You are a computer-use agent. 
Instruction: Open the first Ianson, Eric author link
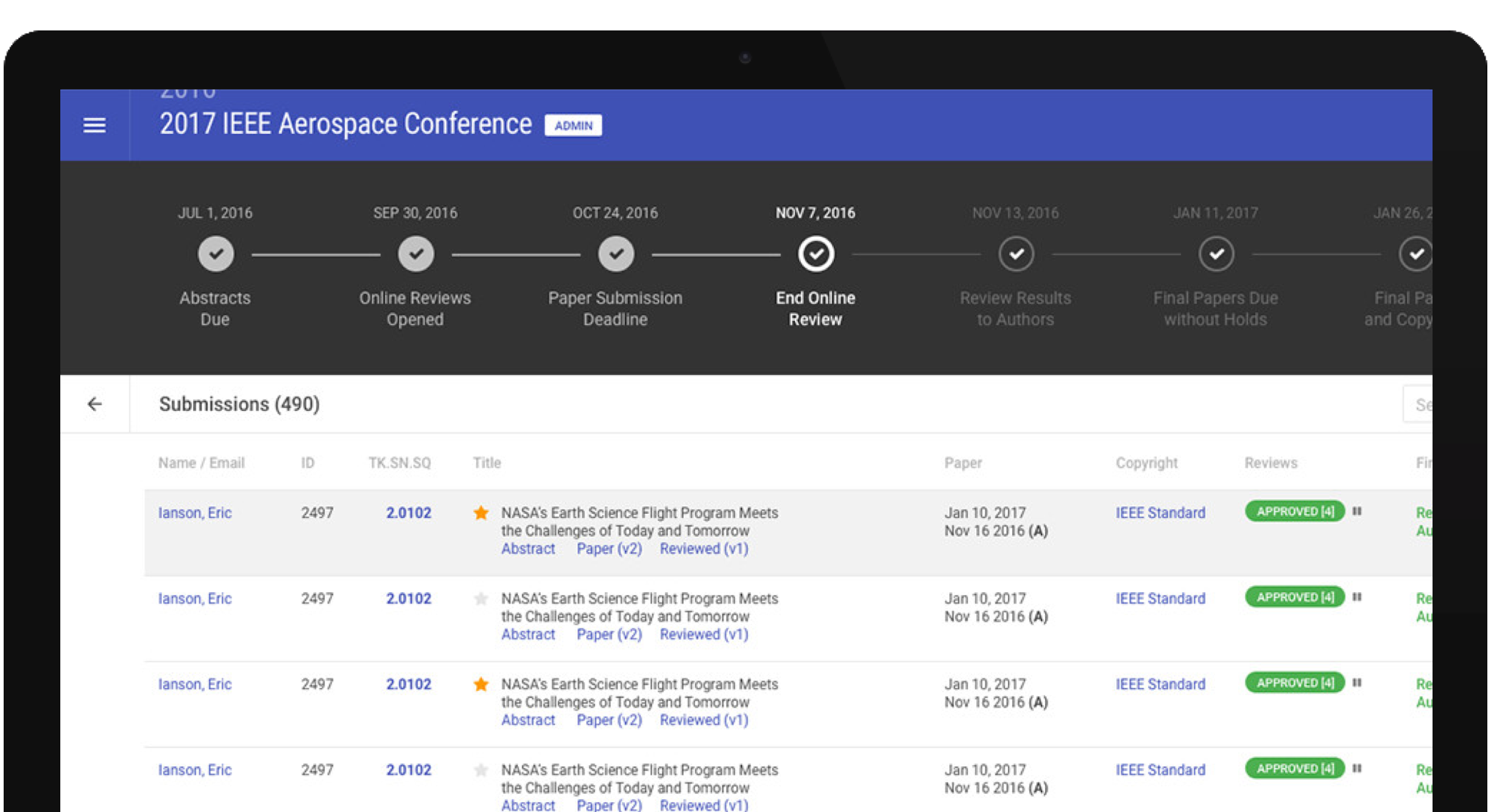pyautogui.click(x=195, y=513)
